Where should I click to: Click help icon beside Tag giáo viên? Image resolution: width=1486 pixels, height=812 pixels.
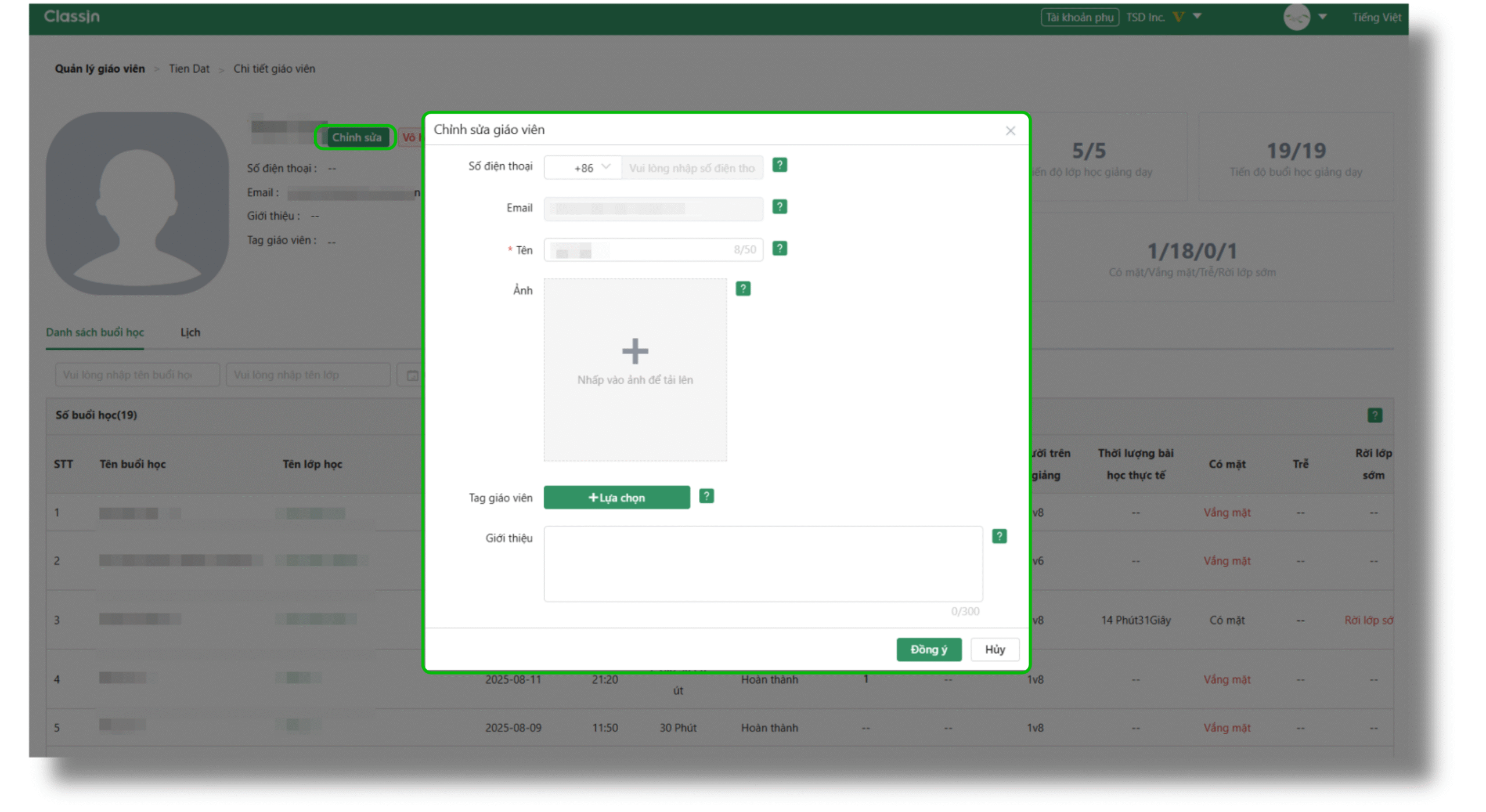706,496
